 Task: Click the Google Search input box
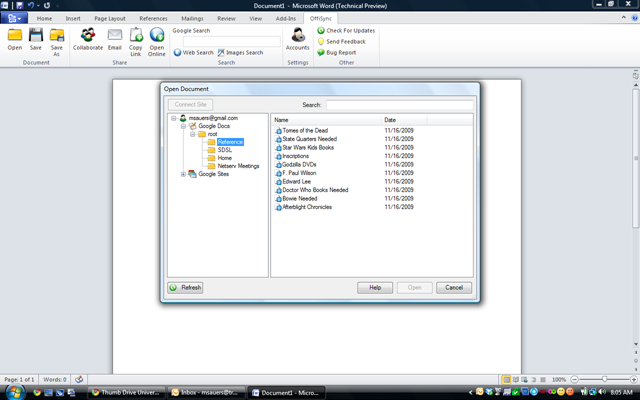click(x=231, y=41)
